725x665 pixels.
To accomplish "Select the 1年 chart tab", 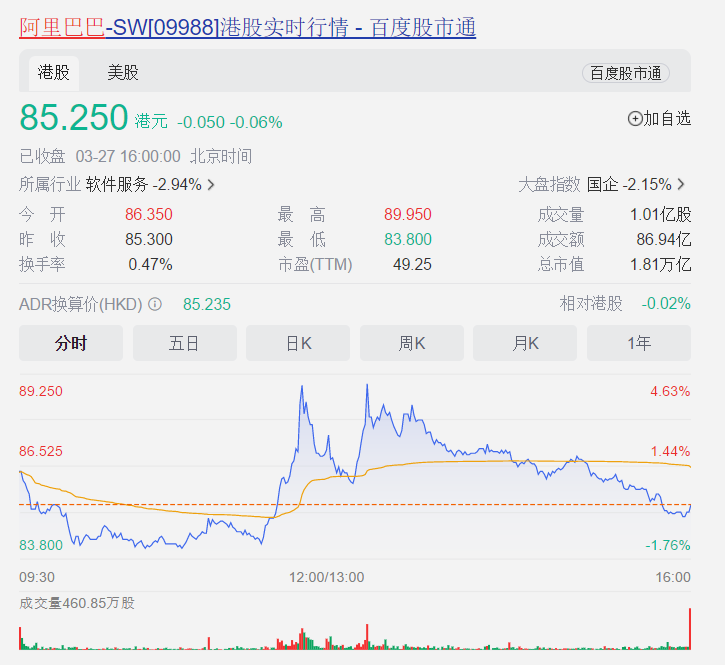I will pos(639,343).
